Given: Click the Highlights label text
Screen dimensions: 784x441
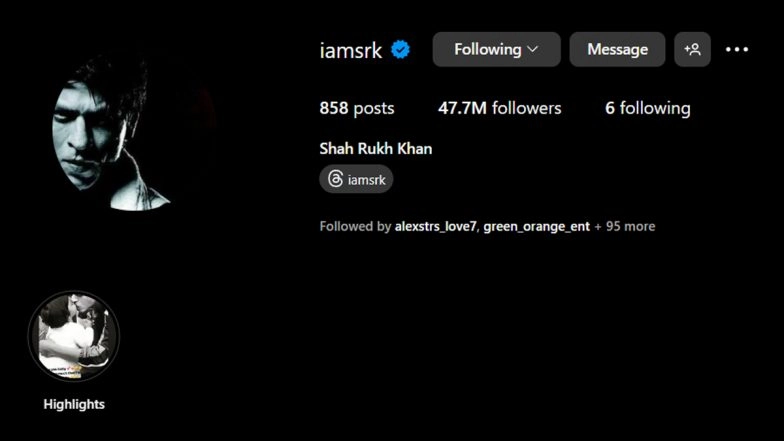Looking at the screenshot, I should [x=74, y=404].
